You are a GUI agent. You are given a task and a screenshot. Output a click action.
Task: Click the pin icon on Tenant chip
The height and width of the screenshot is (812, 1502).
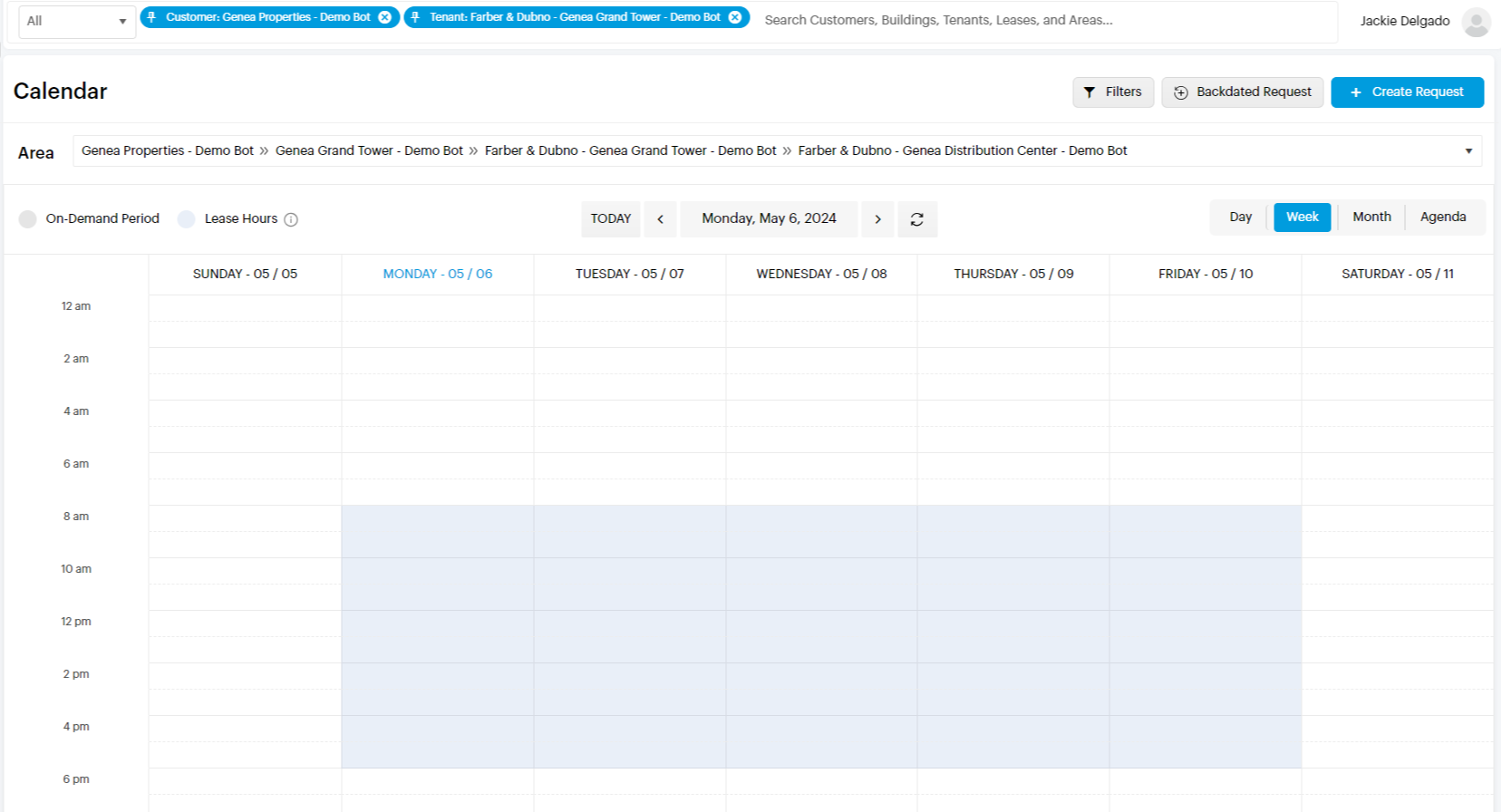[x=416, y=17]
